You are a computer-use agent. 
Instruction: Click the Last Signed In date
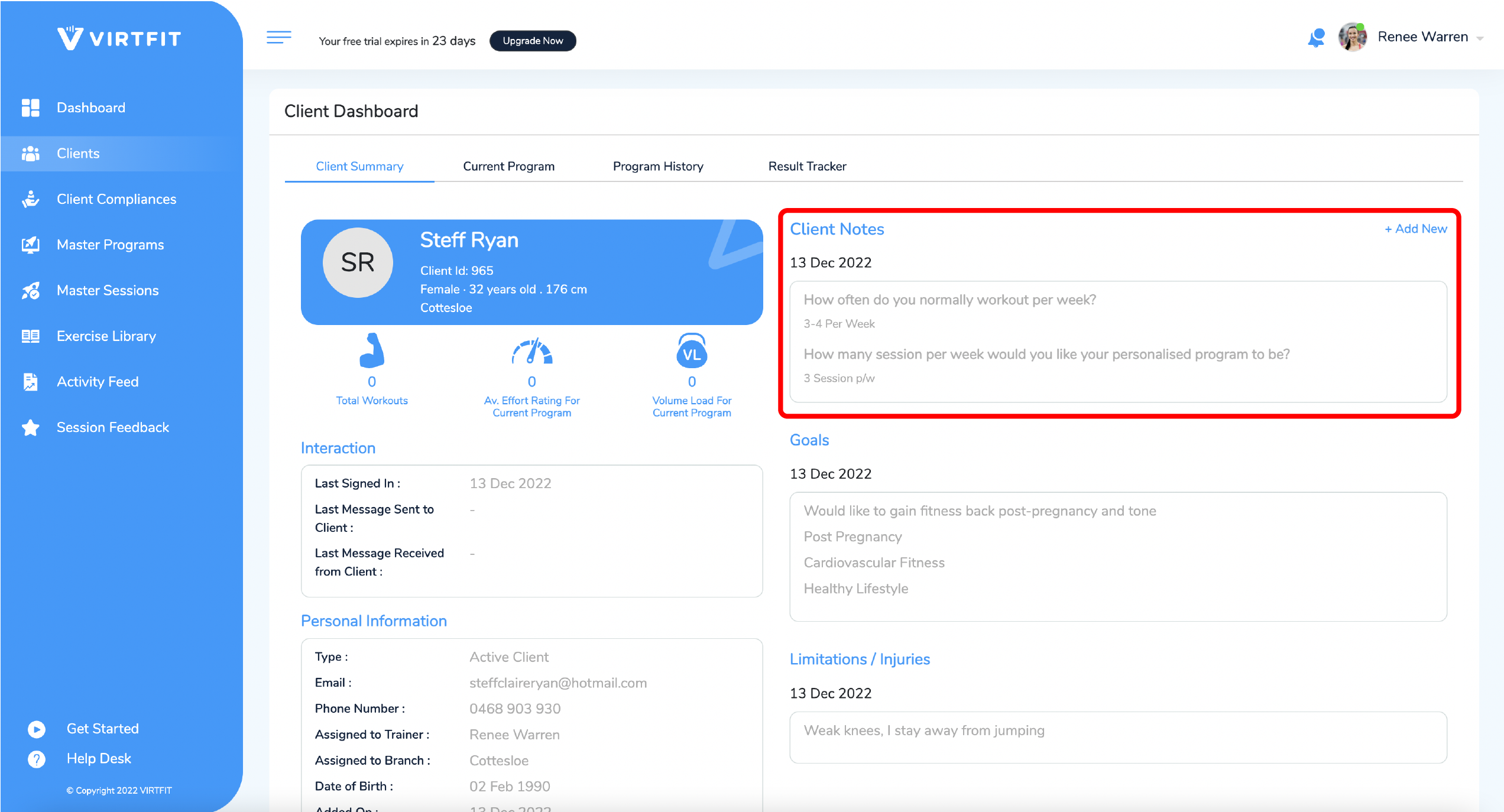(510, 483)
